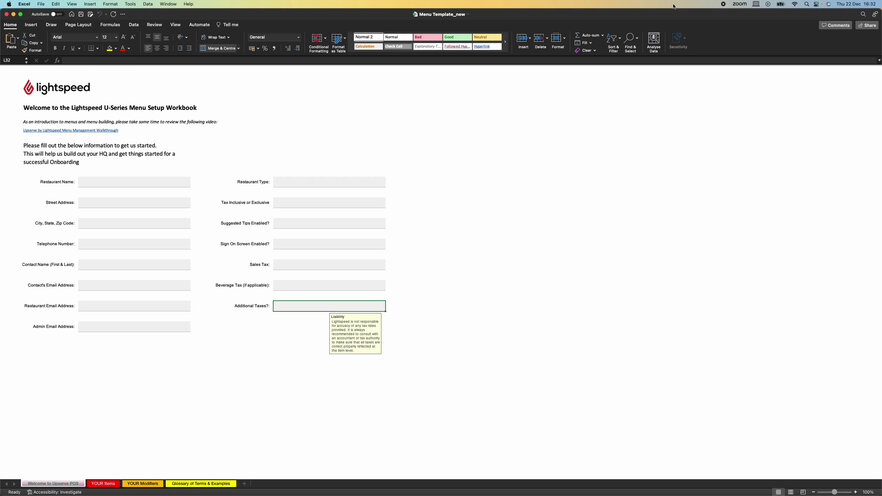Click the Format as Table icon
Screen dimensions: 882x496
(x=338, y=41)
